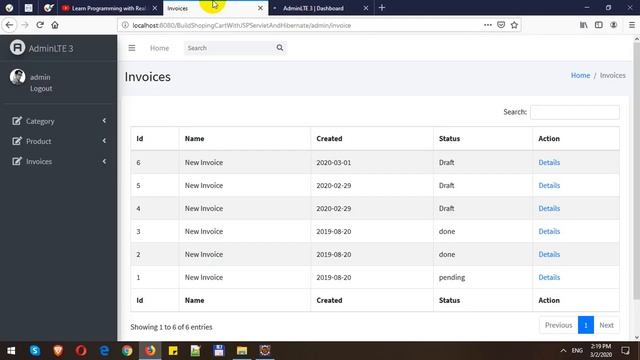Image resolution: width=640 pixels, height=360 pixels.
Task: Open the Windows Start menu
Action: click(11, 351)
